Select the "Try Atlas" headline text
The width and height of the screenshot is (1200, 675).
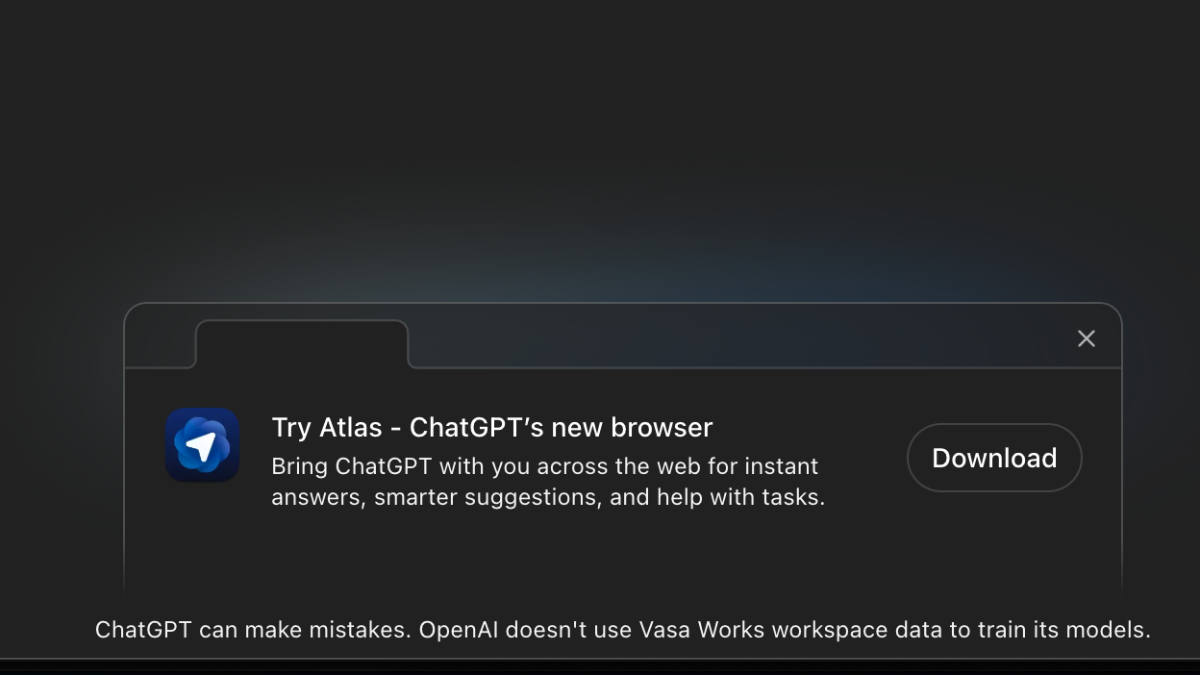pos(326,427)
